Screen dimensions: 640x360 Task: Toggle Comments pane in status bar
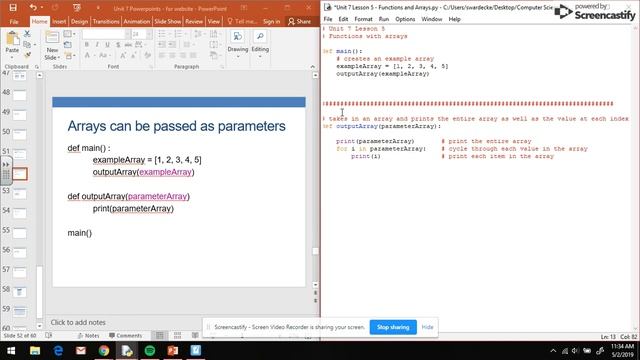[125, 336]
